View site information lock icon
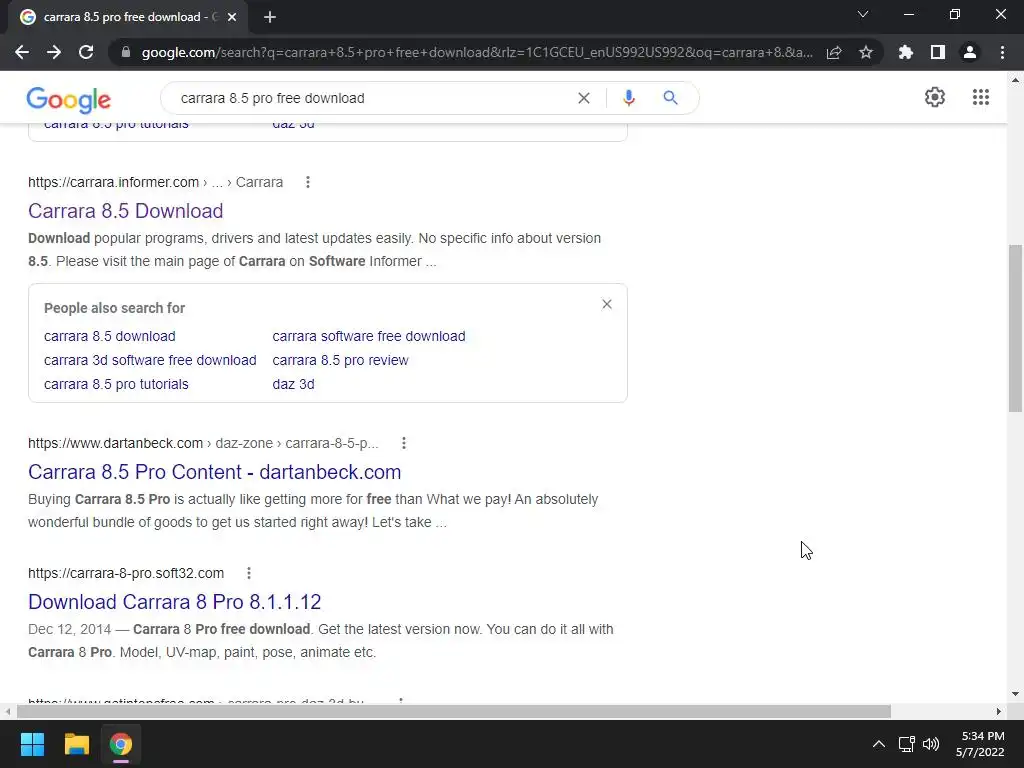Screen dimensions: 1024x768 click(x=126, y=52)
